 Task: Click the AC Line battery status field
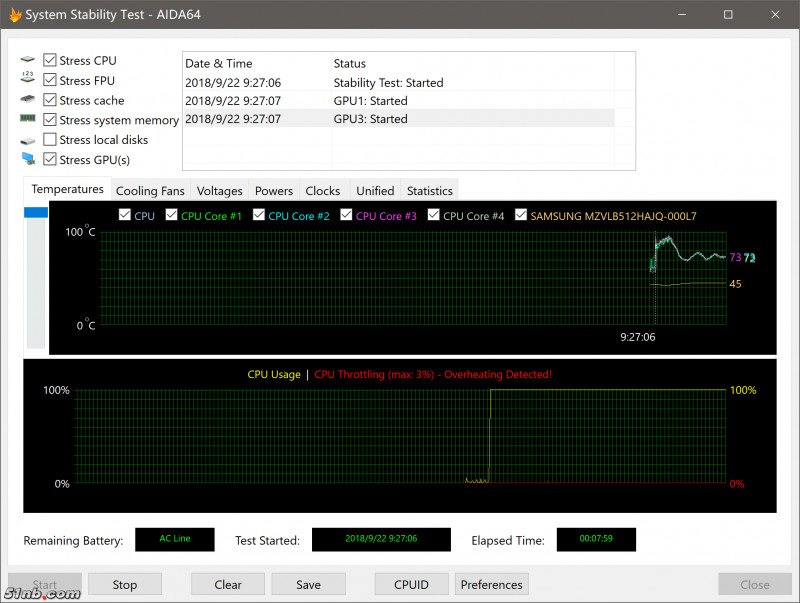(x=174, y=539)
